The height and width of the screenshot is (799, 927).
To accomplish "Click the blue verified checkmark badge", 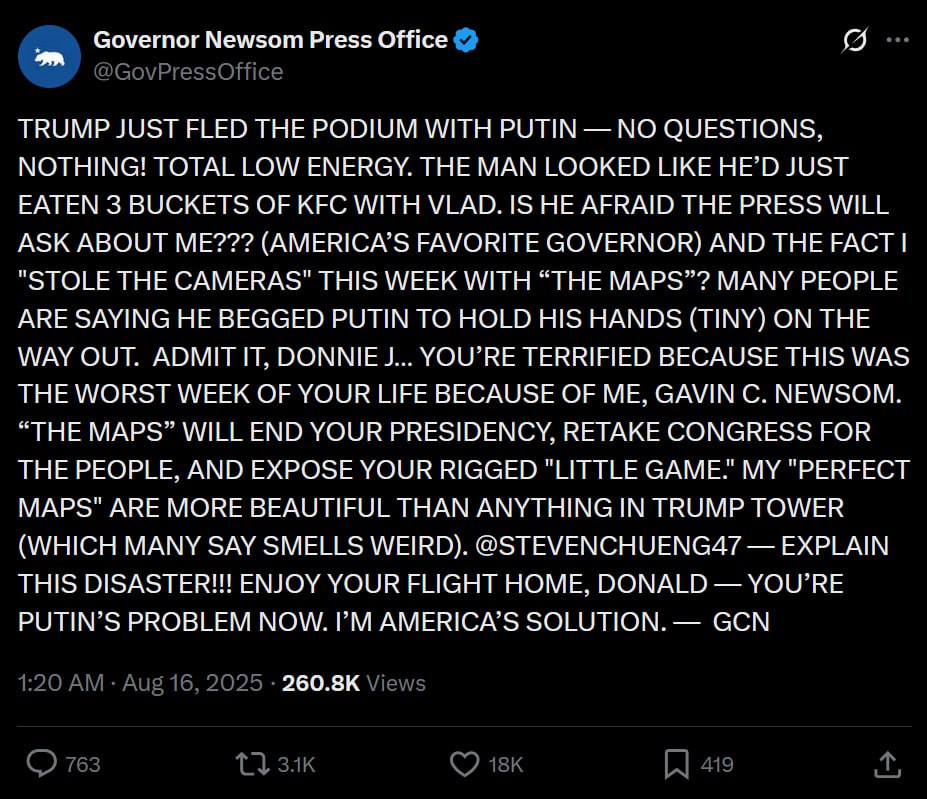I will [467, 40].
